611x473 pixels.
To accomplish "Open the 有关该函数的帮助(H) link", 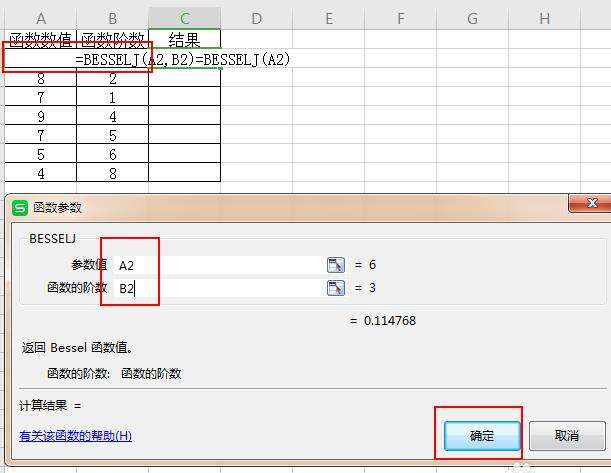I will click(75, 436).
